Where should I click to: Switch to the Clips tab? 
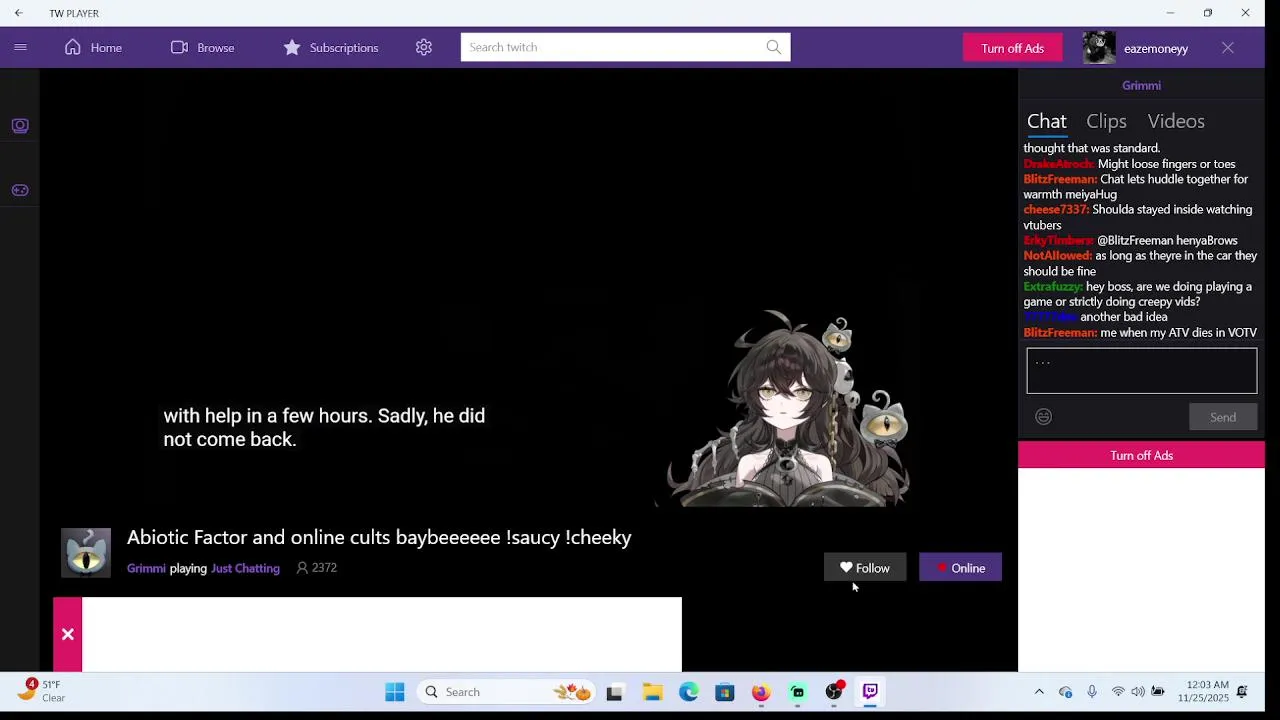click(1106, 121)
